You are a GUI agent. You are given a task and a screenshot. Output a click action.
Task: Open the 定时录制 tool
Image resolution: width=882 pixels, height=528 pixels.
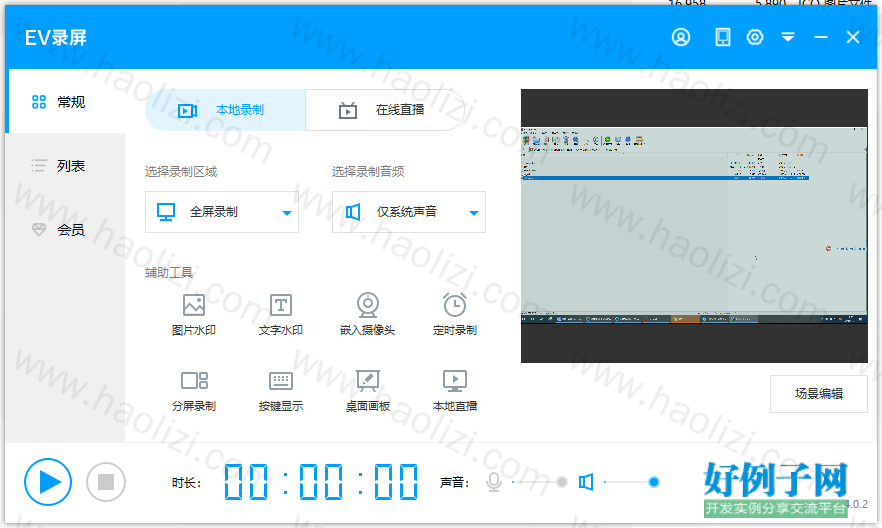[454, 314]
